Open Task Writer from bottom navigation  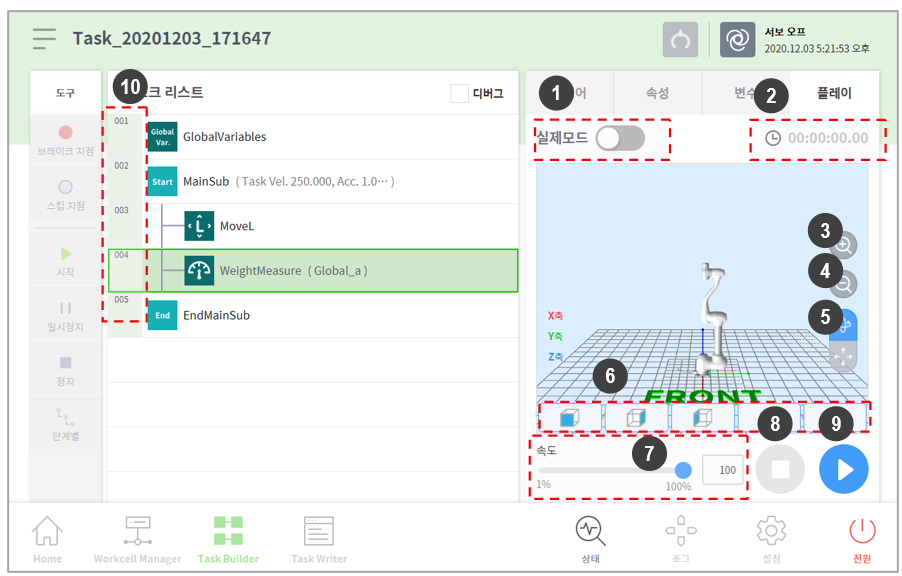click(x=319, y=538)
